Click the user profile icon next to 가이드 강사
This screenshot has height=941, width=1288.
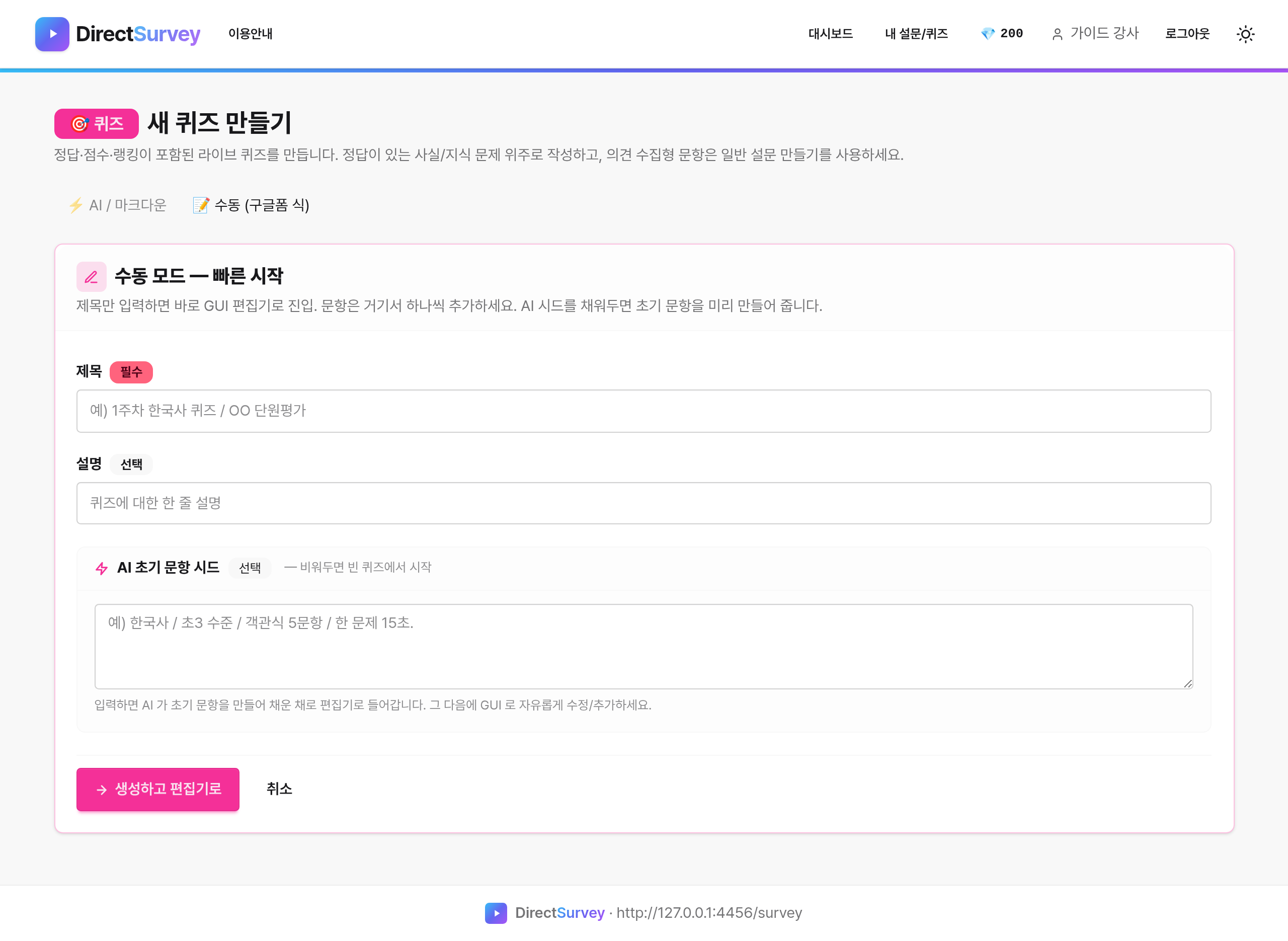click(x=1057, y=34)
